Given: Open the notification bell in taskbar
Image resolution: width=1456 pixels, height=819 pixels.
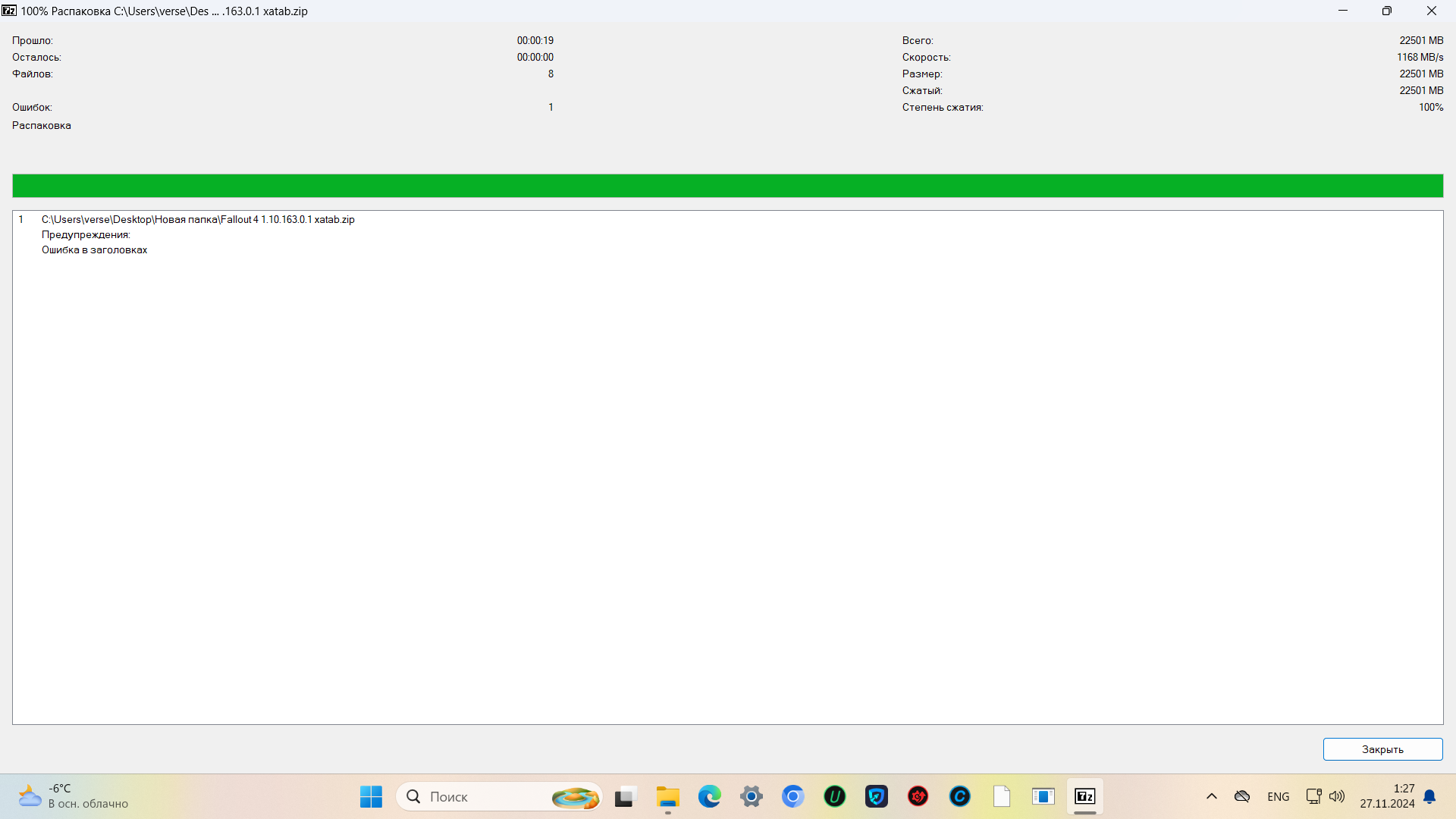Looking at the screenshot, I should [x=1429, y=796].
